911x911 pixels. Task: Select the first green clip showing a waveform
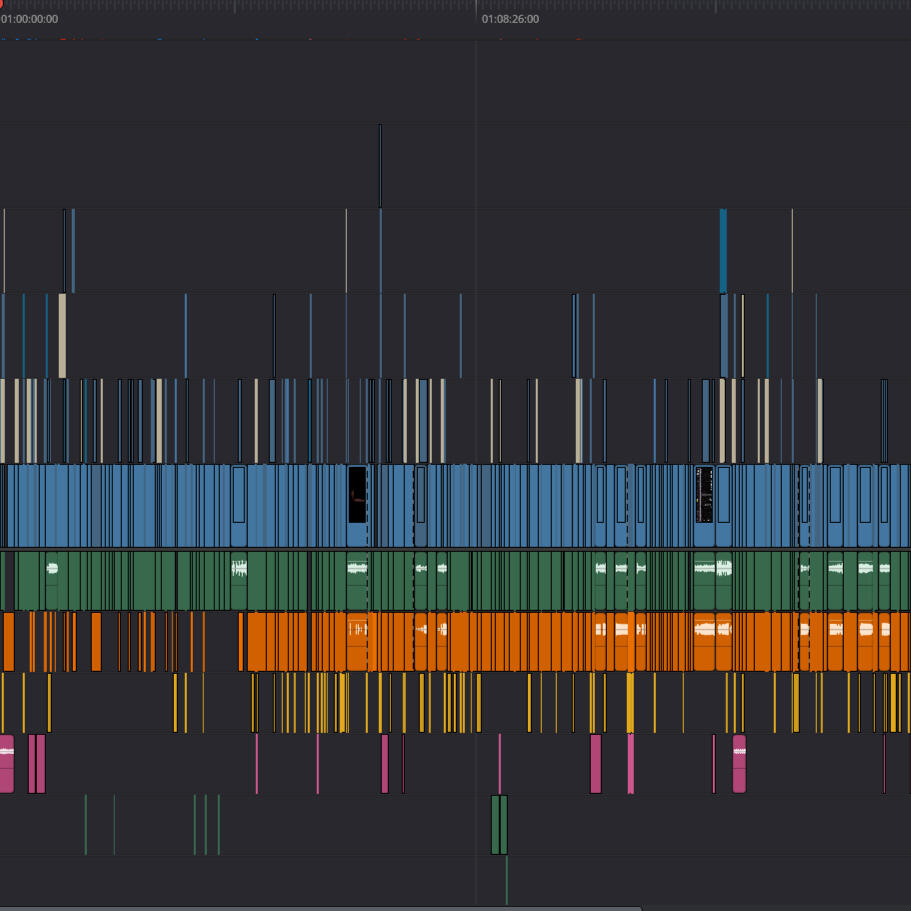point(52,580)
